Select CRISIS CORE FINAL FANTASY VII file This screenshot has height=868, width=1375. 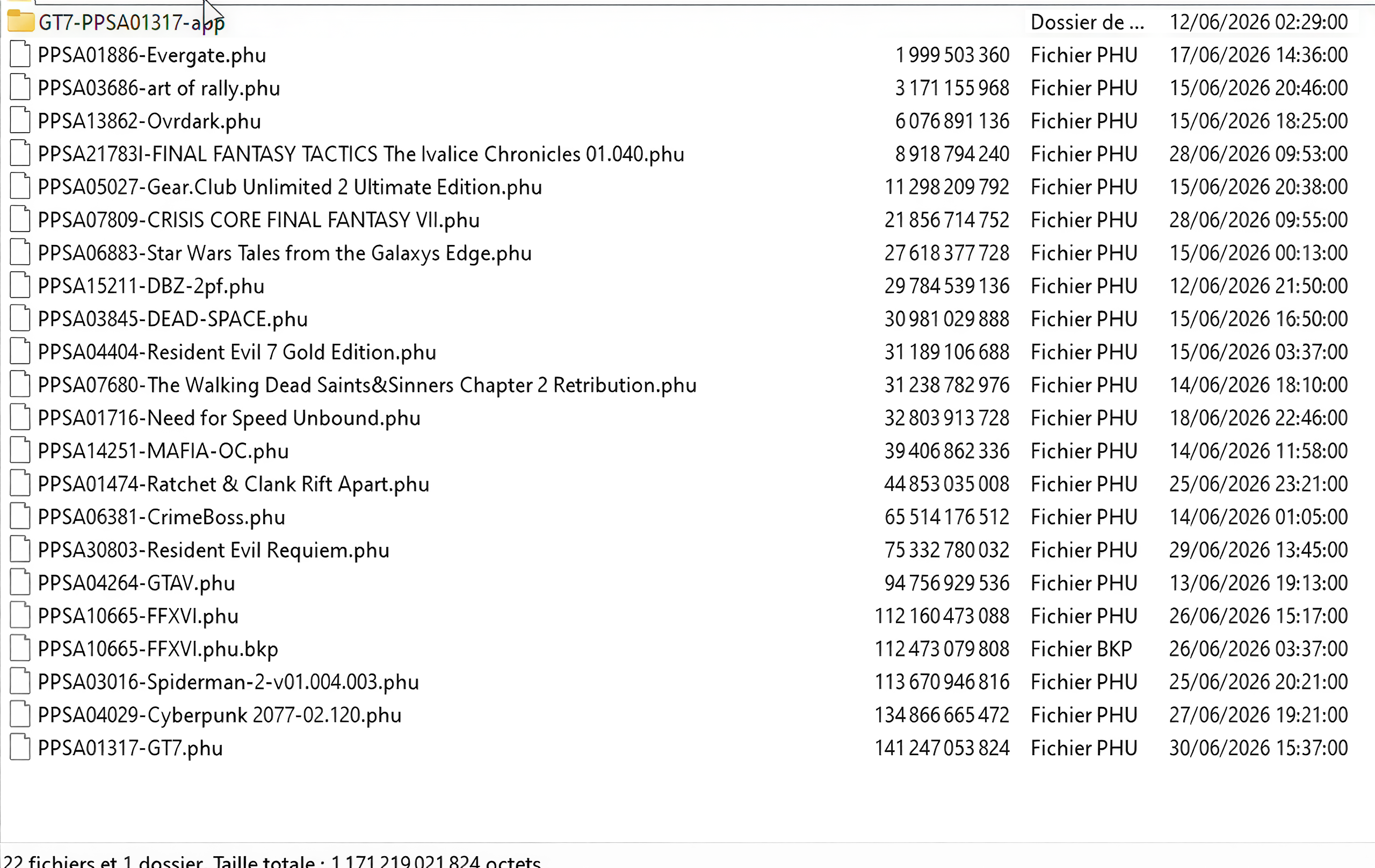(259, 220)
